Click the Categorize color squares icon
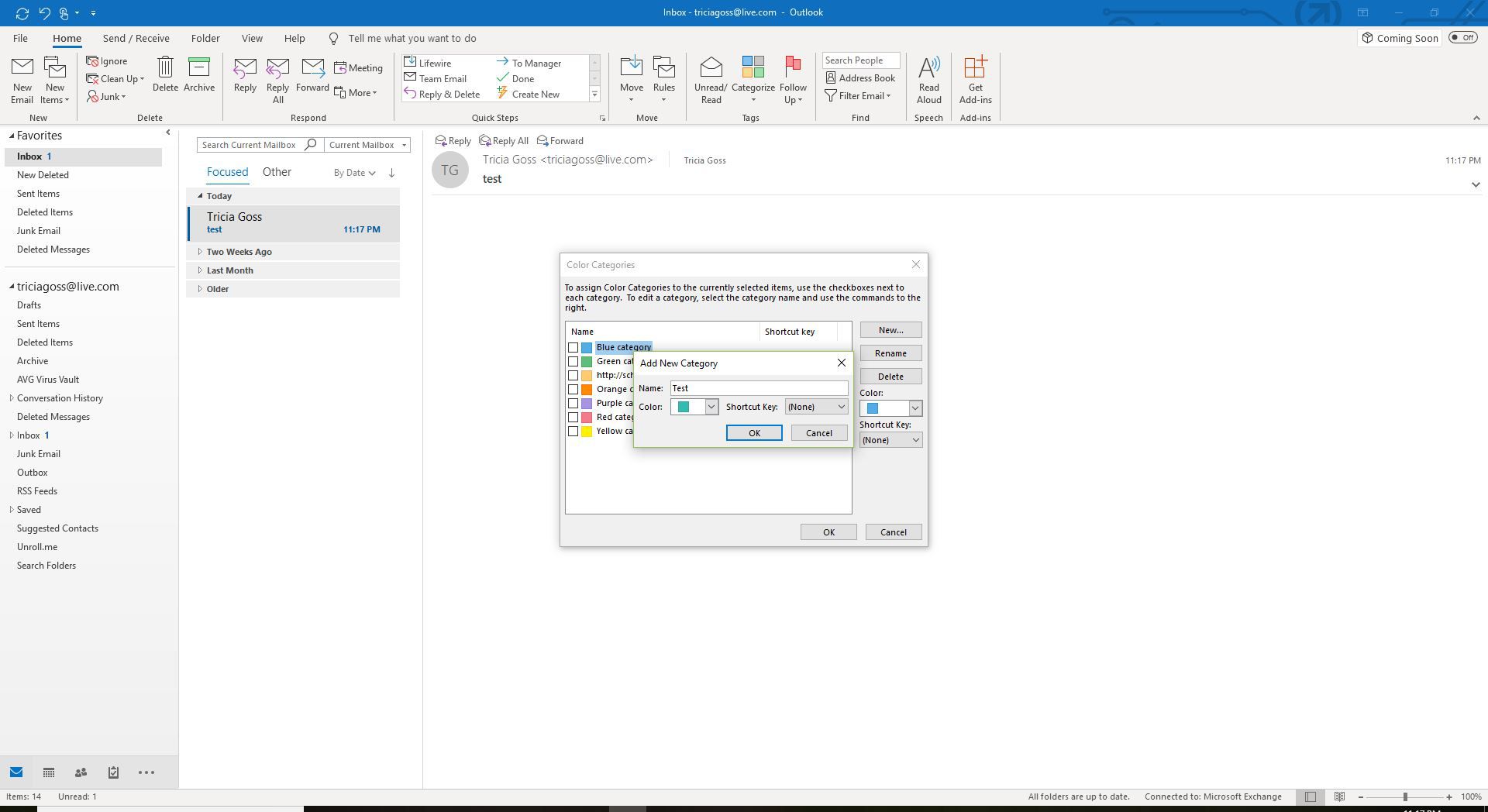 tap(753, 67)
